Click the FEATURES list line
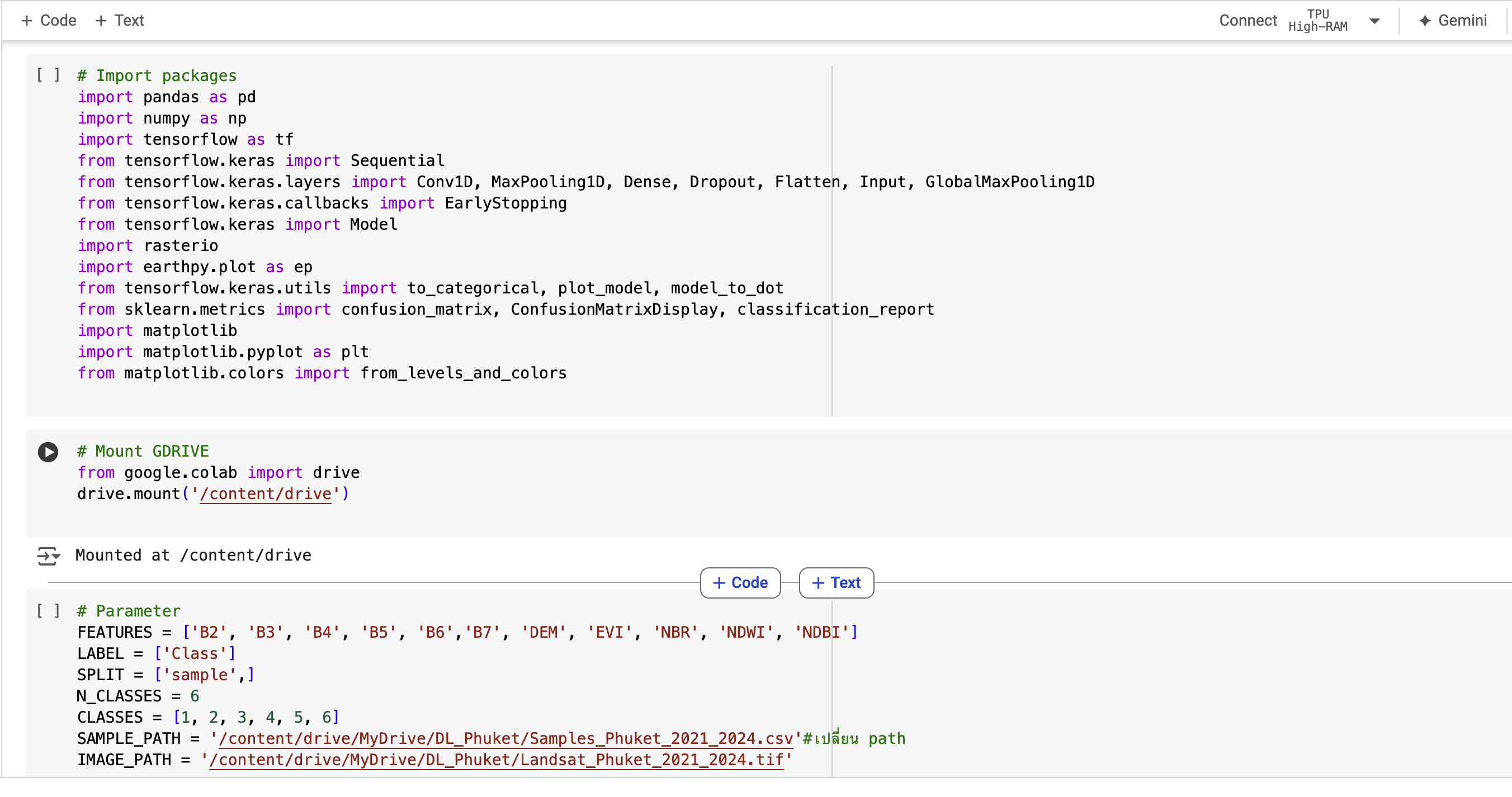Screen dimensions: 1512x797 pos(468,632)
